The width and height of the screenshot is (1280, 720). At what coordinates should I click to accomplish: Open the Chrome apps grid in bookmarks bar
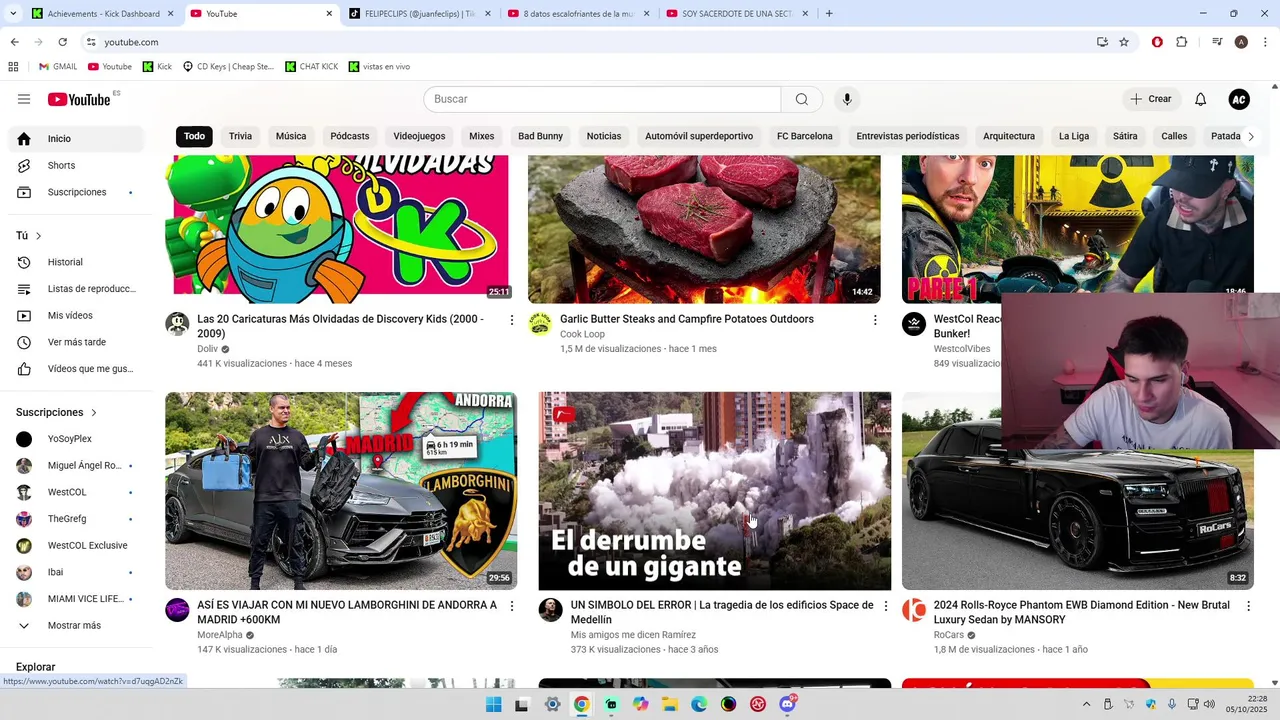coord(13,67)
